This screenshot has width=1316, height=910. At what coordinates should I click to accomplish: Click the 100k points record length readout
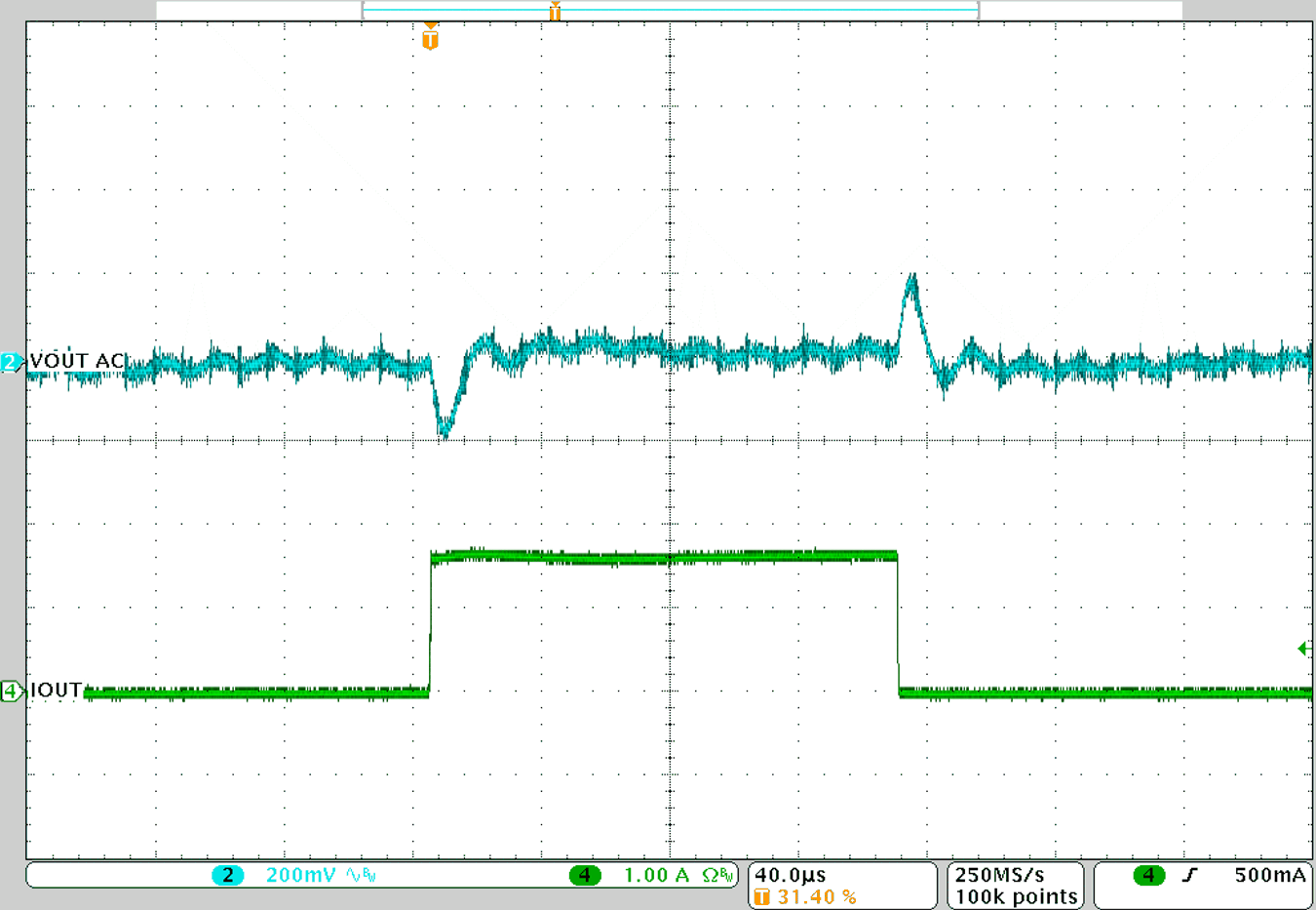pos(1016,896)
